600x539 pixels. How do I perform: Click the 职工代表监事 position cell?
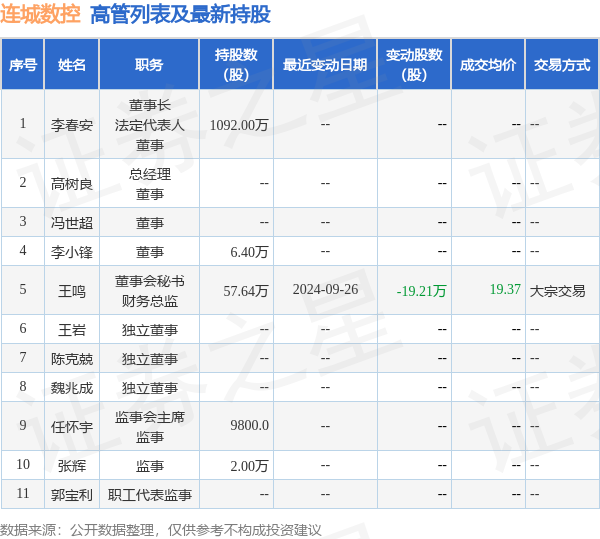[x=150, y=495]
